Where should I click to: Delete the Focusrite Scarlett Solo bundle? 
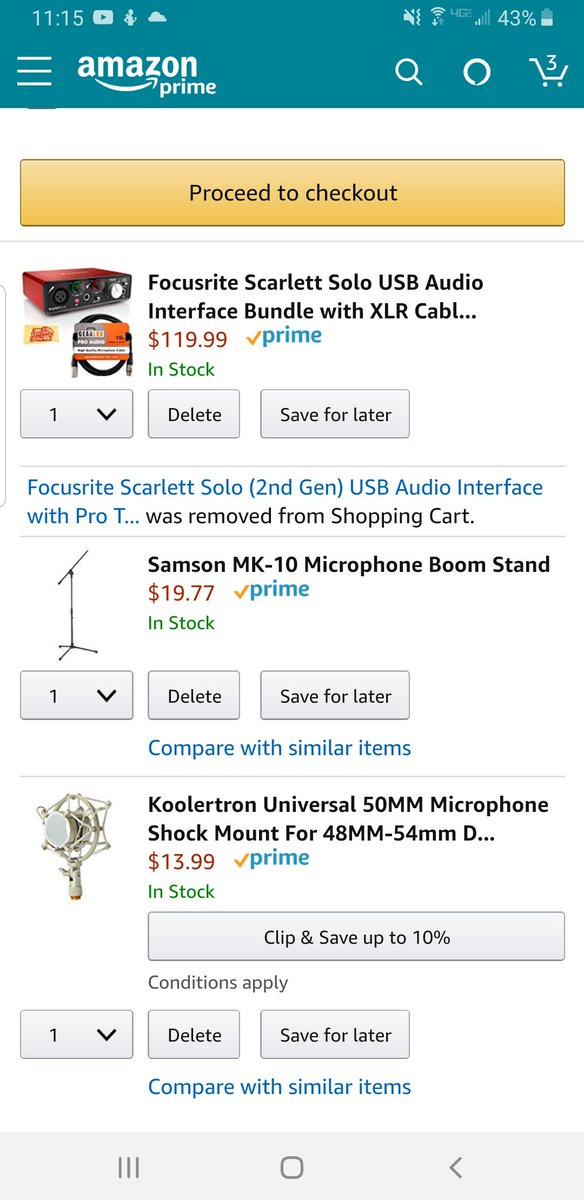(x=194, y=414)
